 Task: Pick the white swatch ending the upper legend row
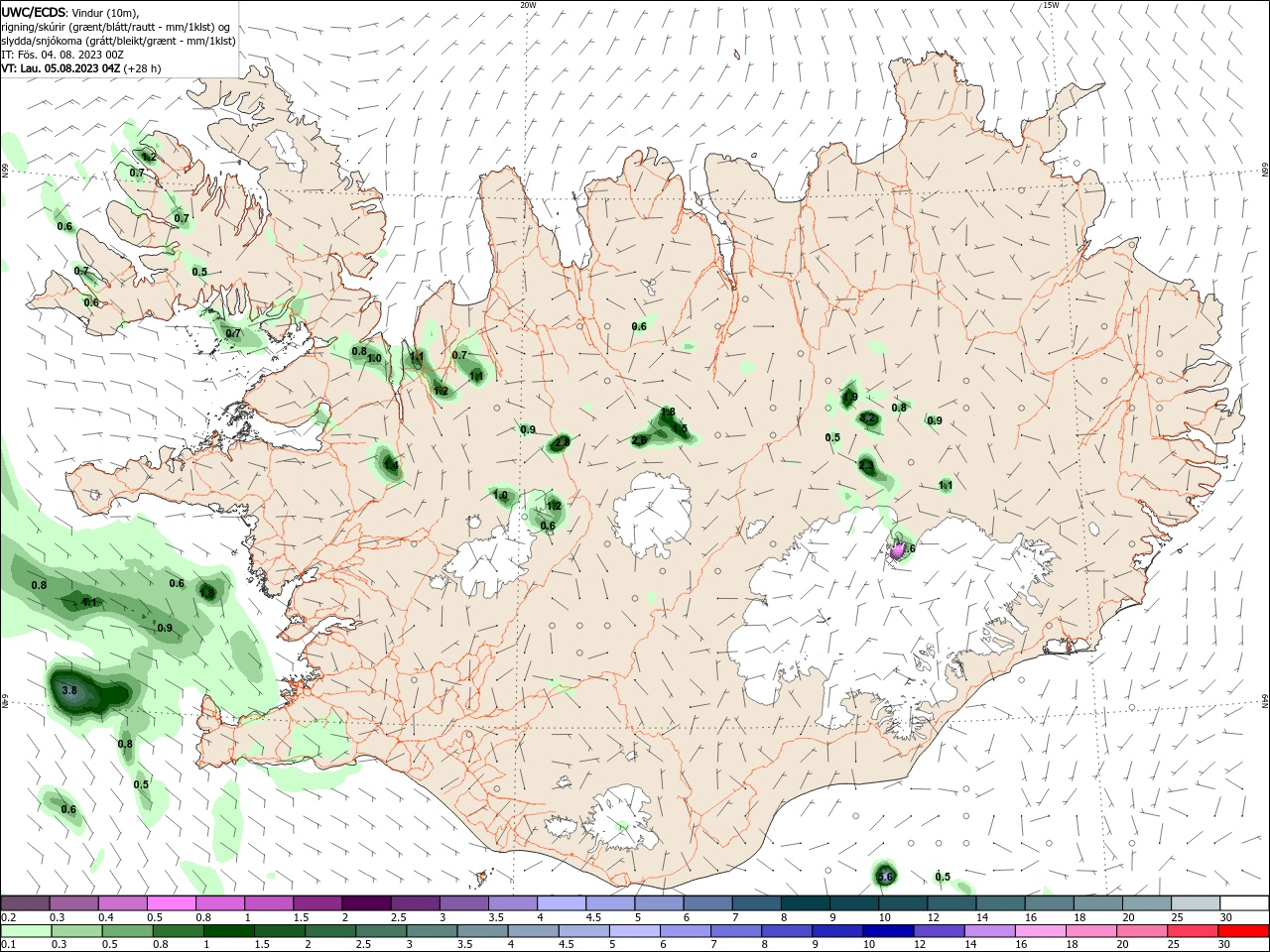(x=1244, y=903)
